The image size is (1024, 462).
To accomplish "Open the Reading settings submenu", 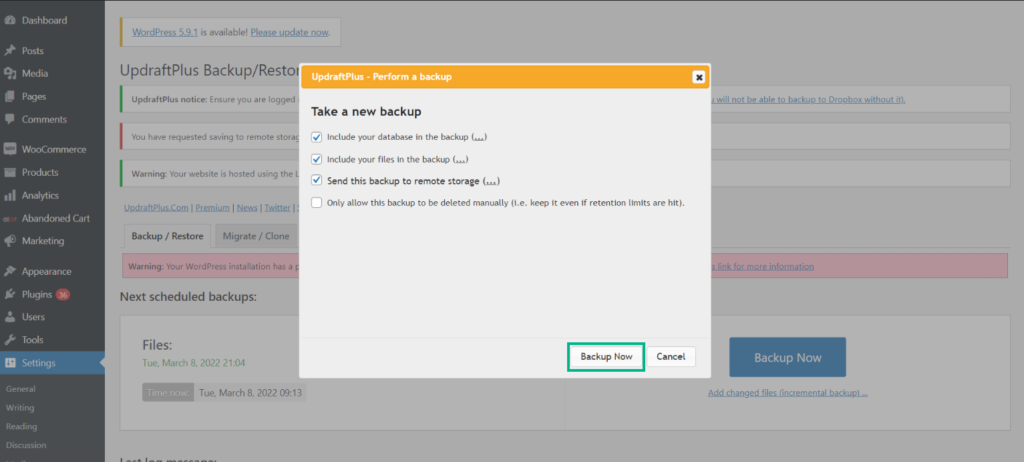I will click(22, 426).
